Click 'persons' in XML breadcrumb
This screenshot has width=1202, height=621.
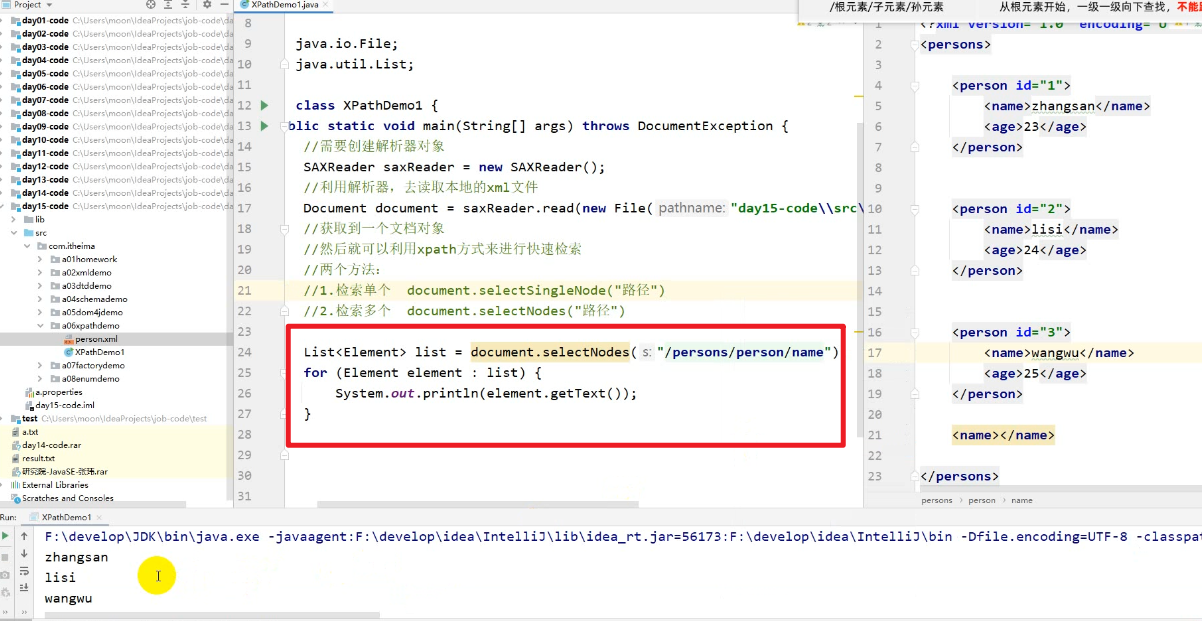937,500
